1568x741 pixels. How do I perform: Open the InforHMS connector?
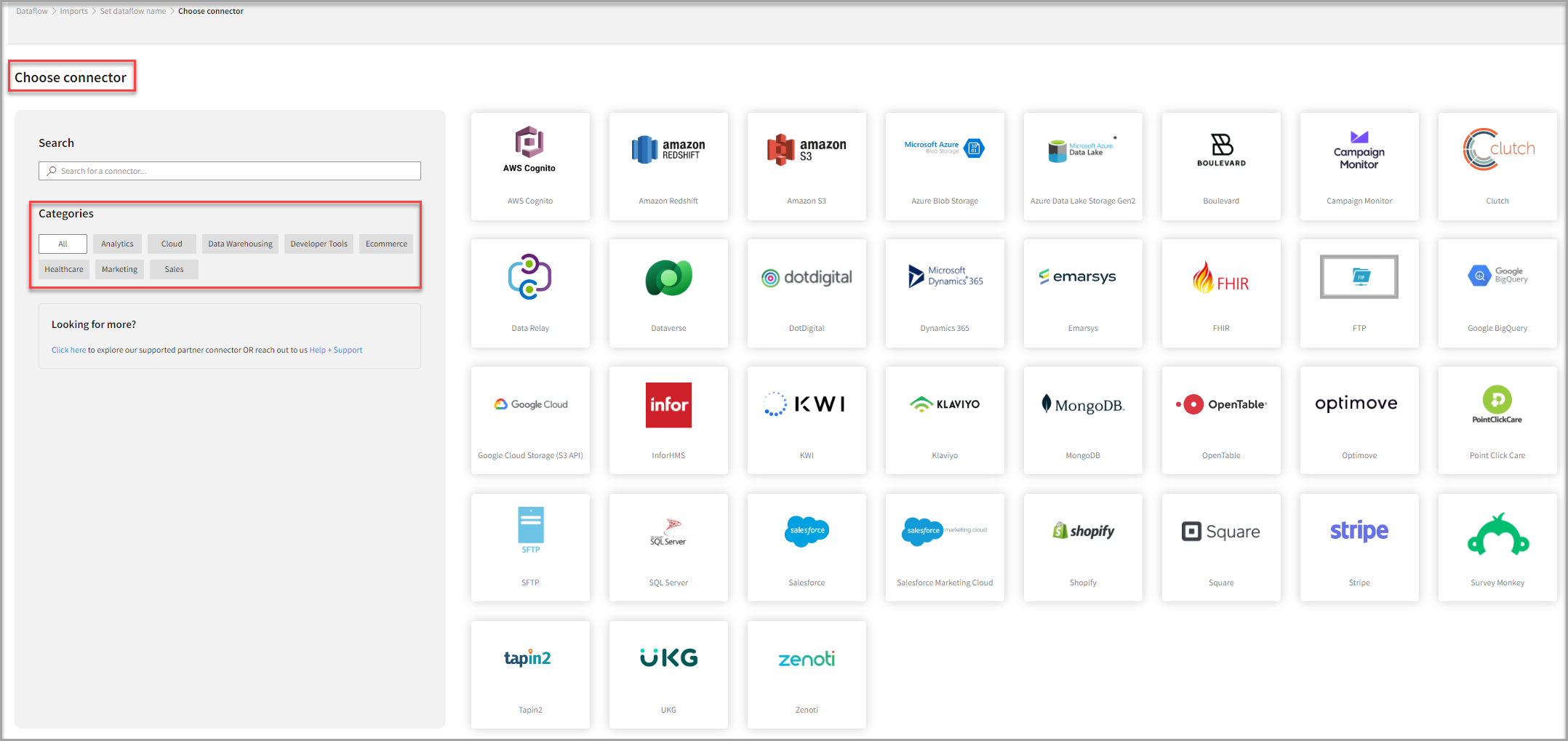tap(668, 421)
